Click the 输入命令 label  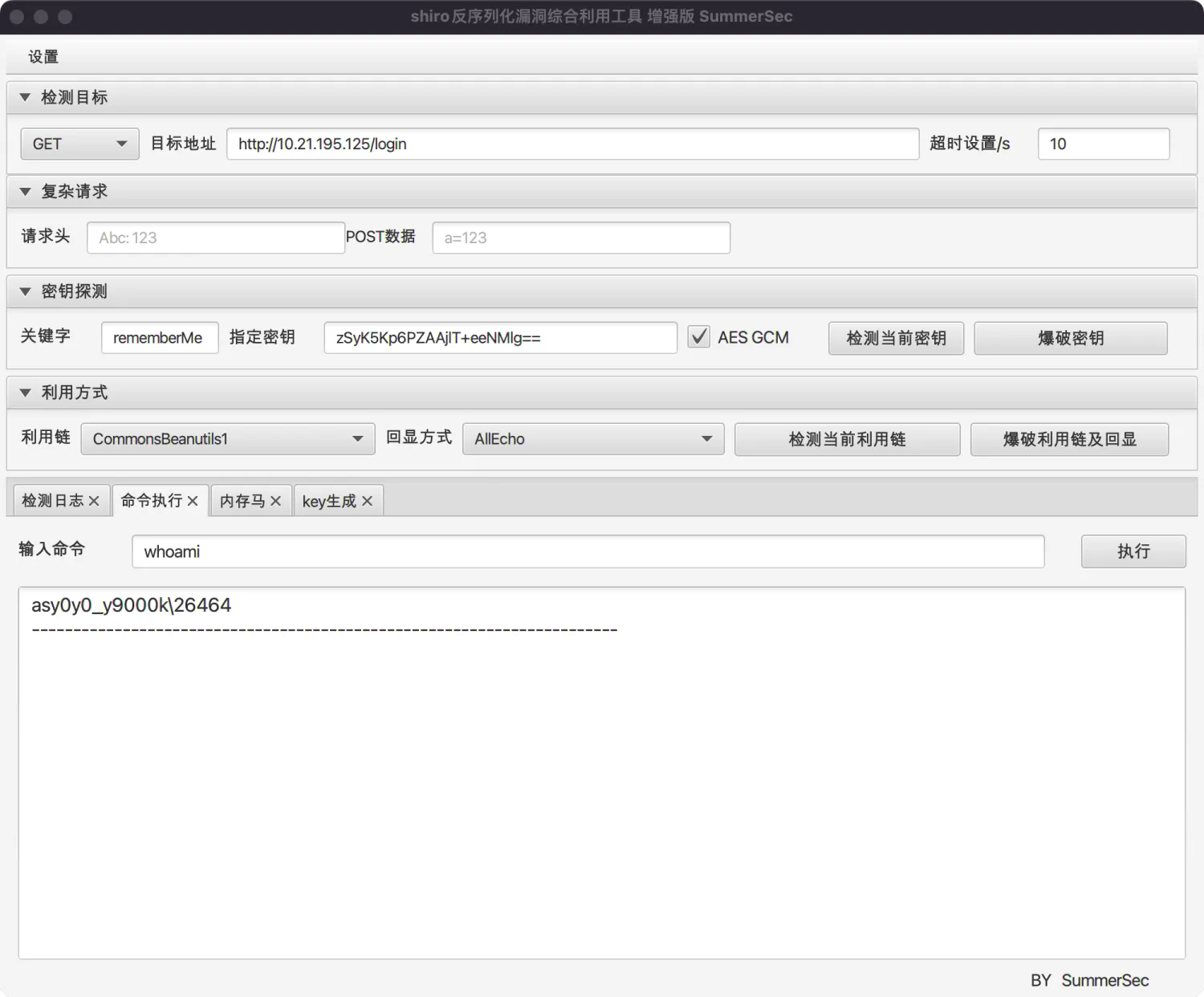(x=52, y=549)
